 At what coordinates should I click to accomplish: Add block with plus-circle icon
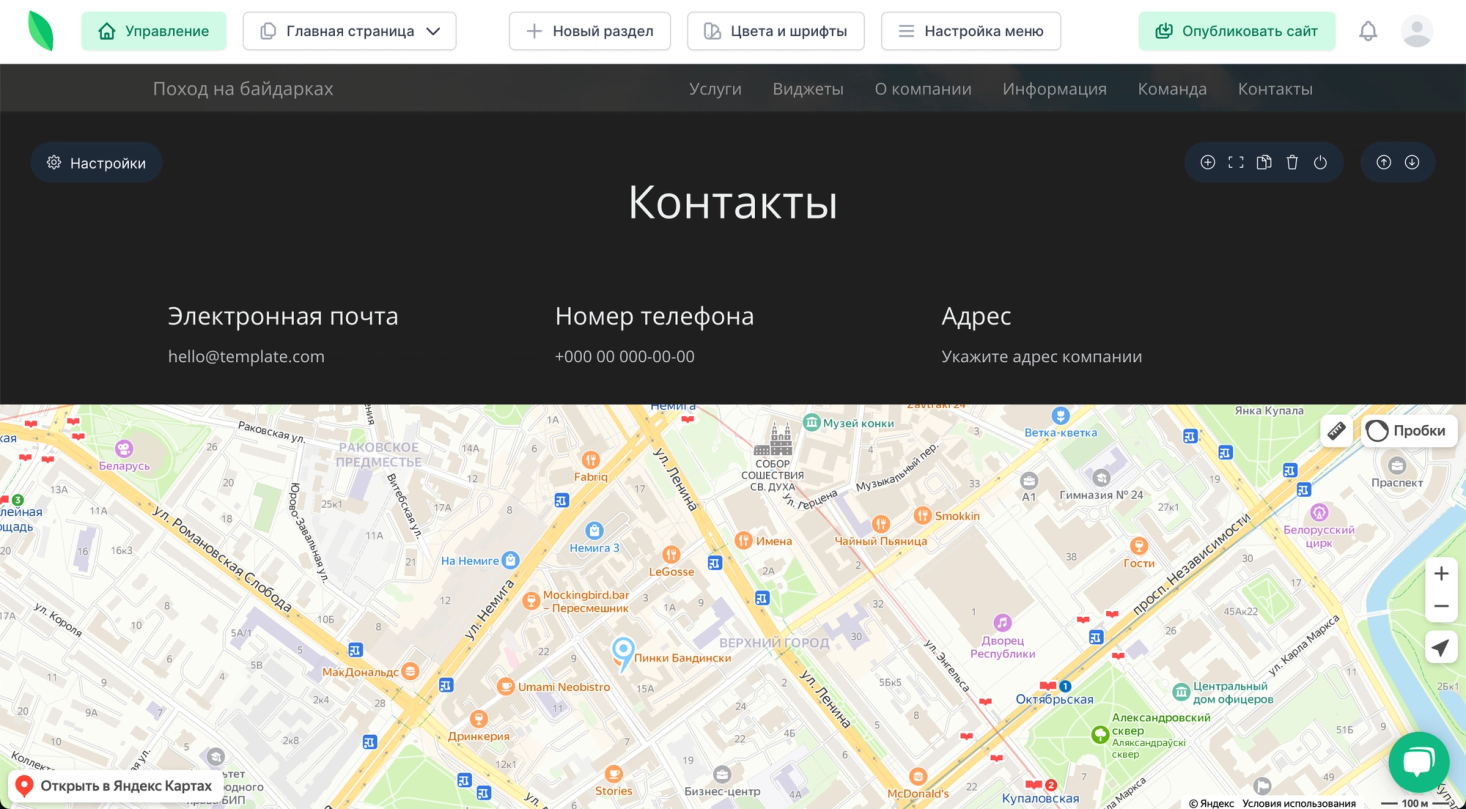coord(1208,162)
